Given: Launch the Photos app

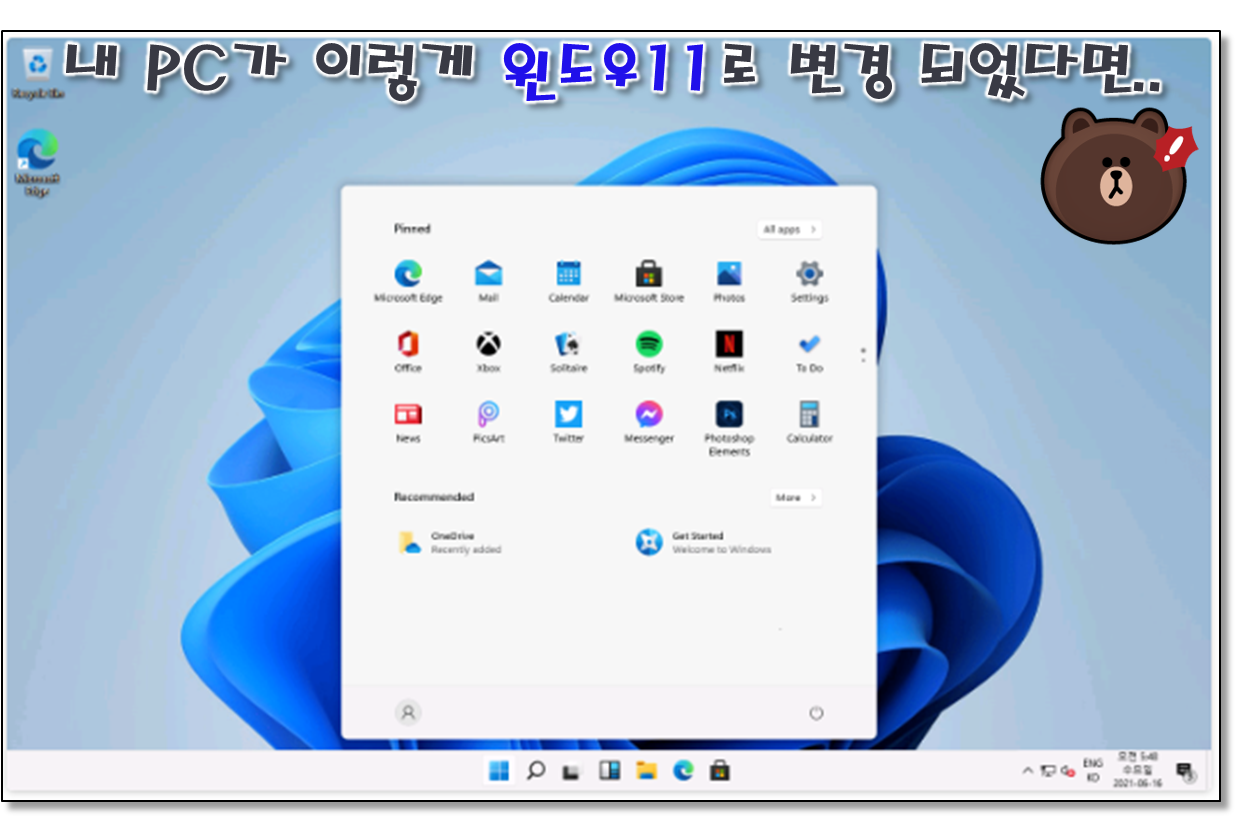Looking at the screenshot, I should point(729,274).
